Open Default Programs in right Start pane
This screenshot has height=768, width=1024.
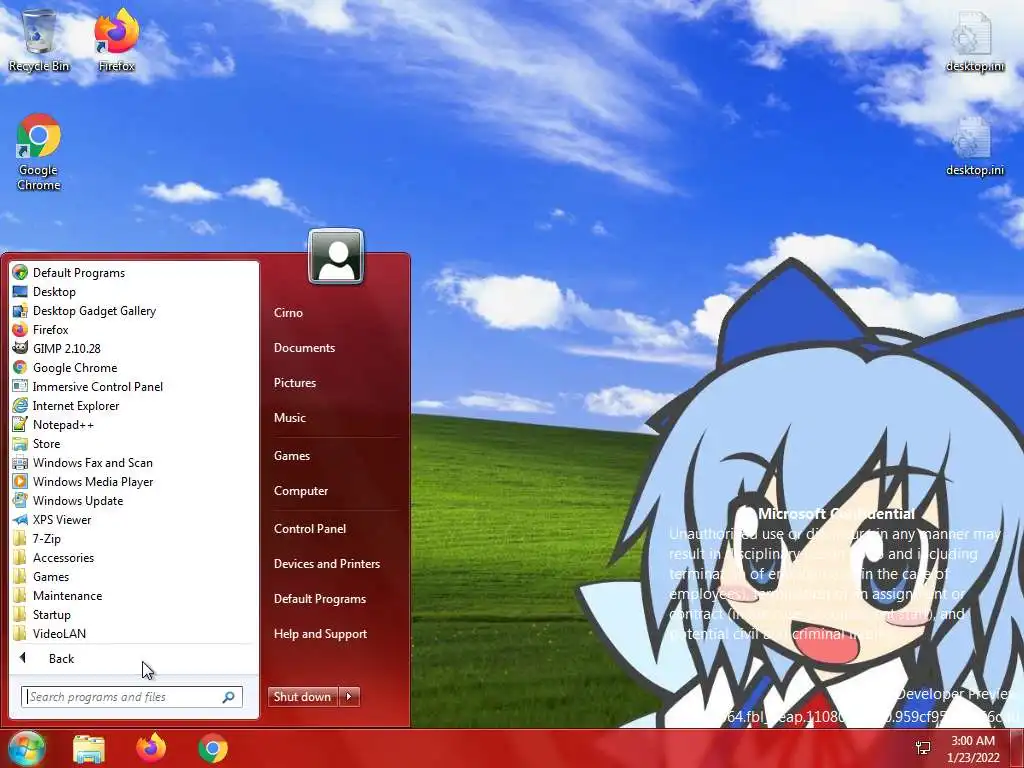coord(319,598)
